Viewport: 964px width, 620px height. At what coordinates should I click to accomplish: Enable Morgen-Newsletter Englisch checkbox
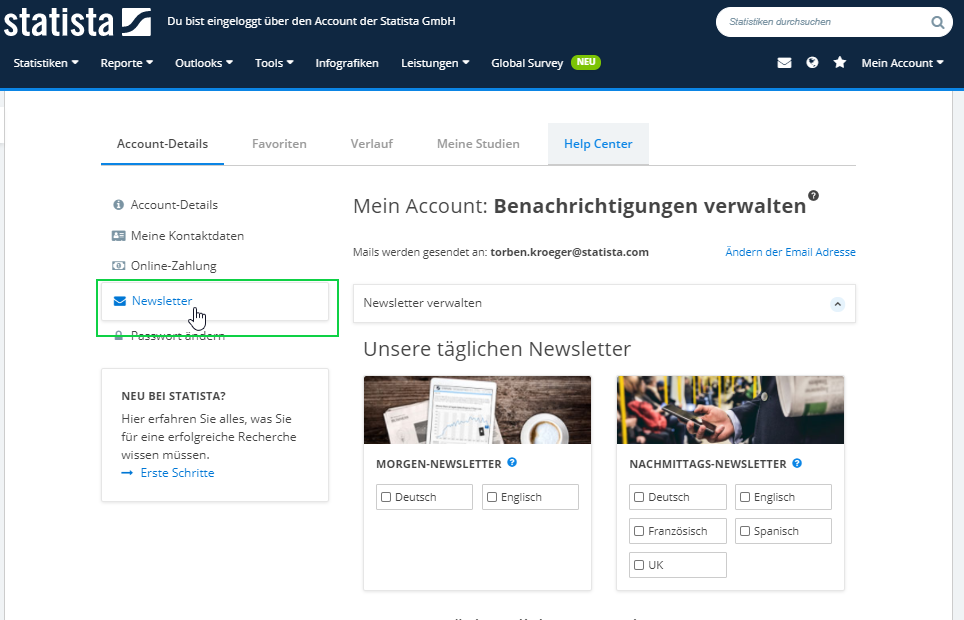click(492, 497)
